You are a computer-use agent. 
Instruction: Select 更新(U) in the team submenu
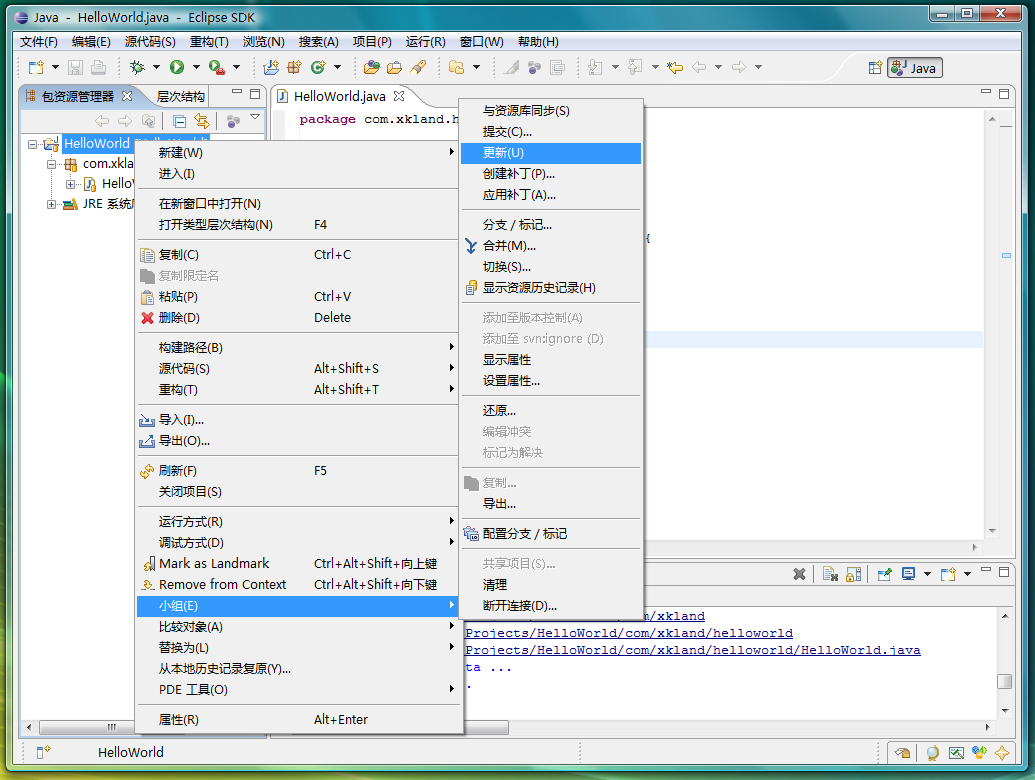[551, 153]
